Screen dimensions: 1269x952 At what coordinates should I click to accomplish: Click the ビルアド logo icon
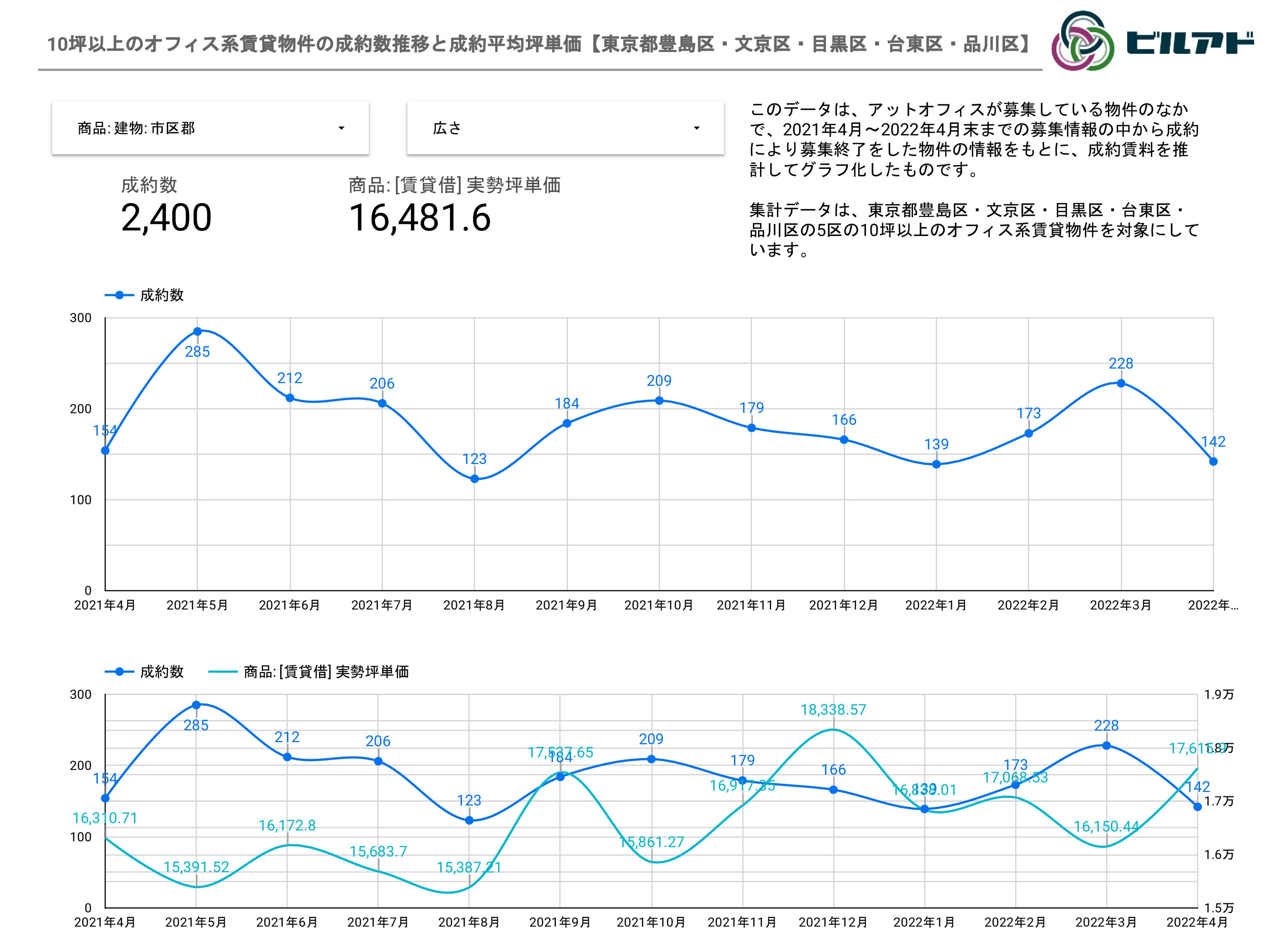point(1083,41)
